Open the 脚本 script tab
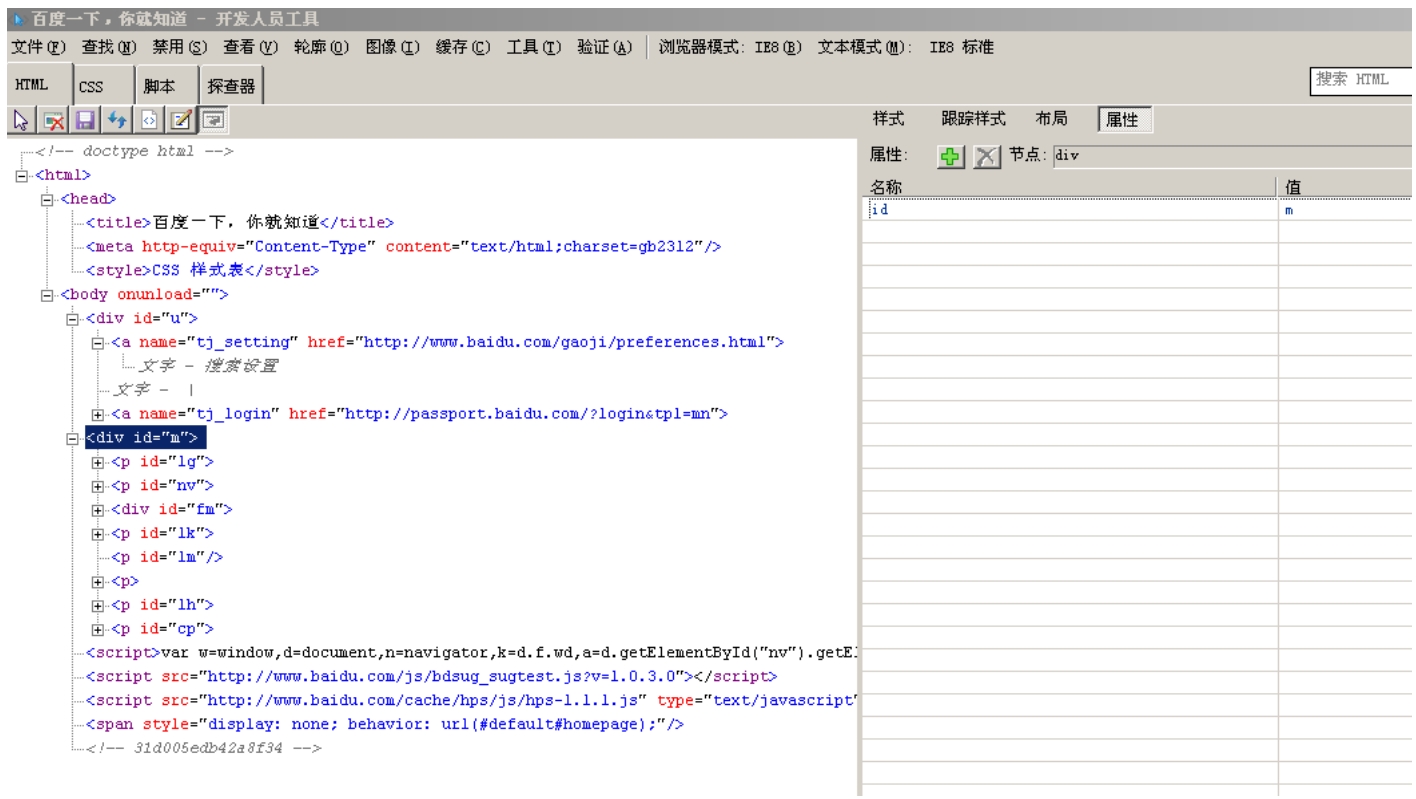 coord(167,87)
